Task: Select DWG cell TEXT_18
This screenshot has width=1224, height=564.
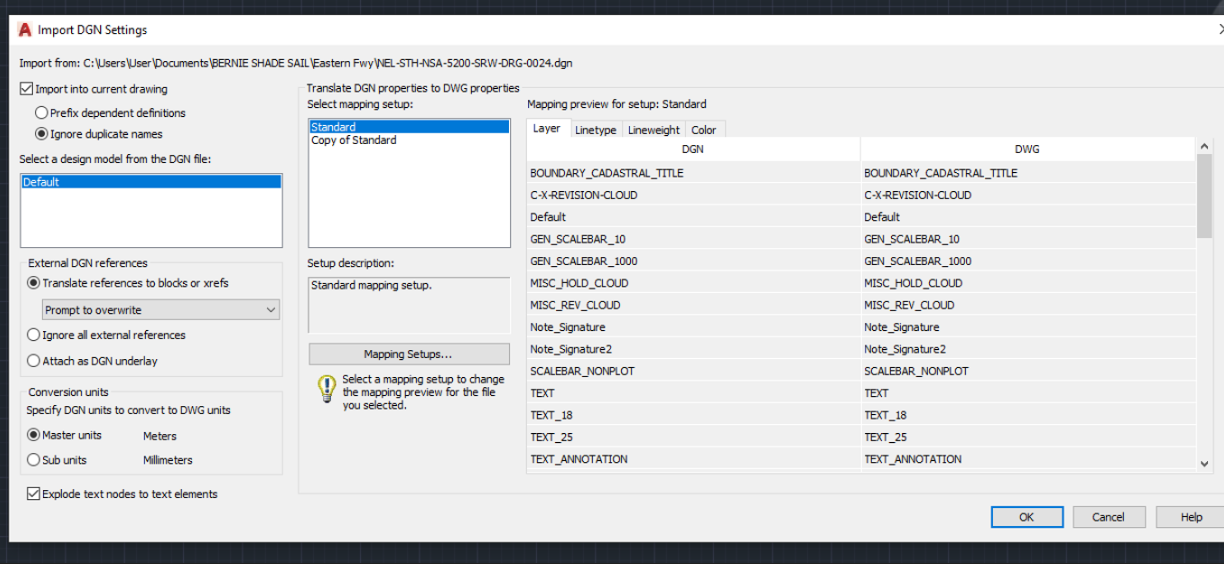Action: (x=1027, y=415)
